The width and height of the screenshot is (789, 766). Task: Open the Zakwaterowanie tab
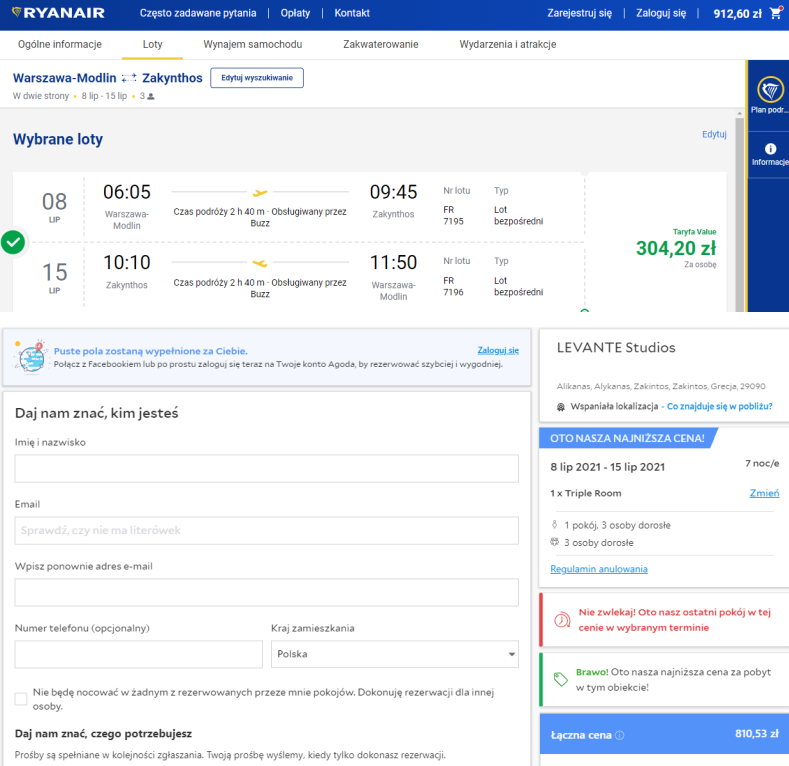[380, 44]
